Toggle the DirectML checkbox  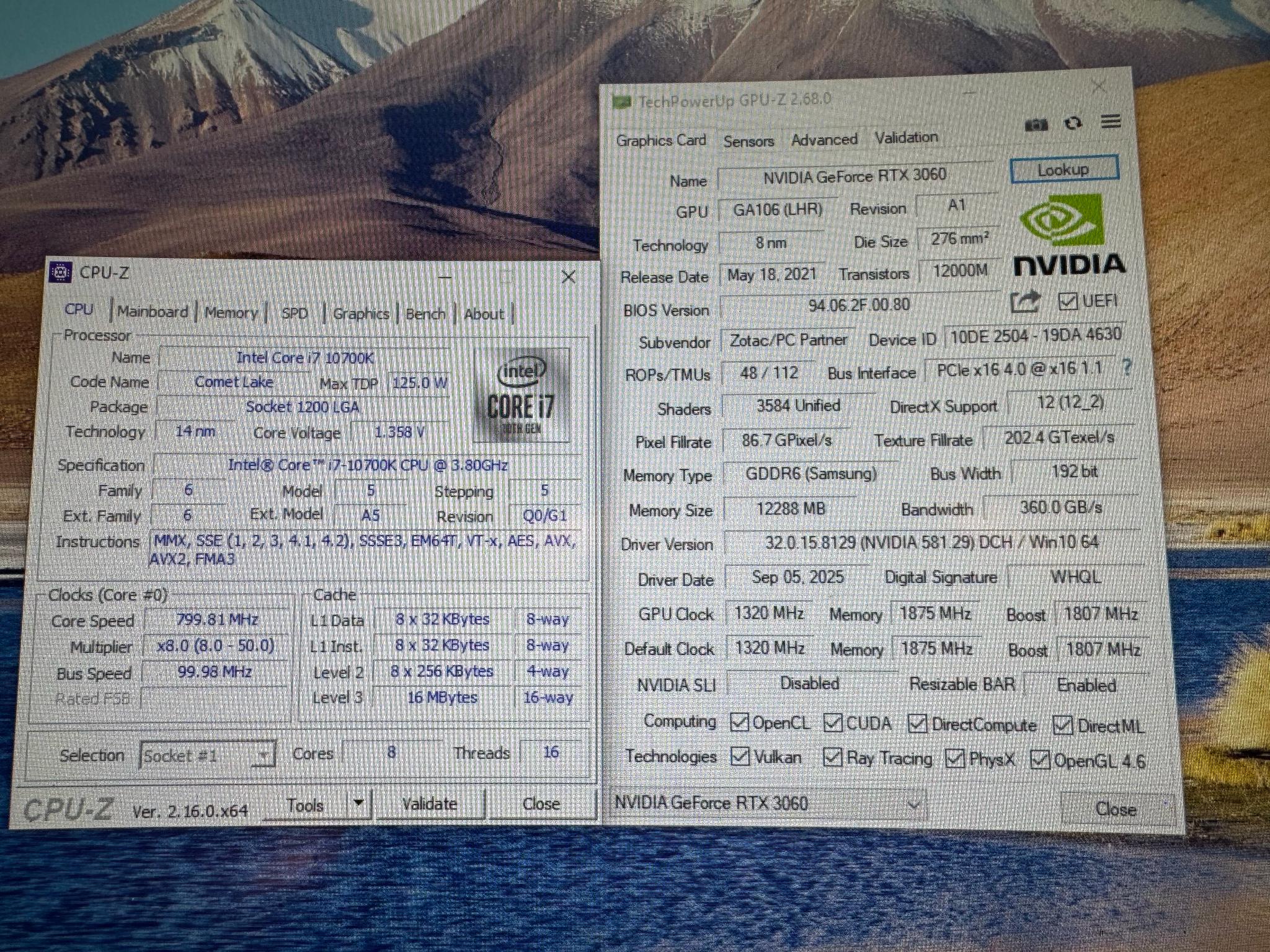pyautogui.click(x=1063, y=725)
